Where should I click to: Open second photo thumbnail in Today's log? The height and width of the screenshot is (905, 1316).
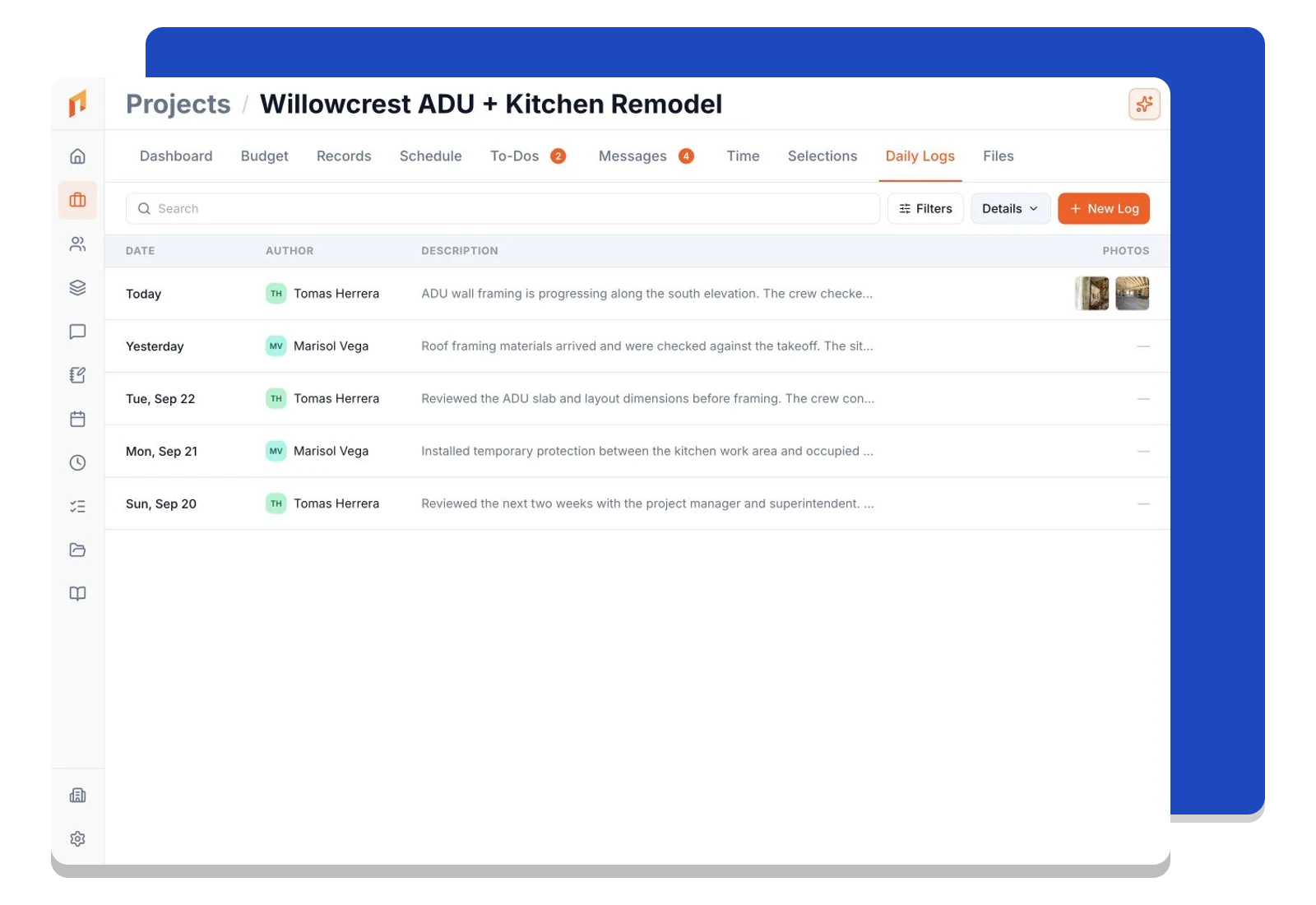coord(1132,294)
